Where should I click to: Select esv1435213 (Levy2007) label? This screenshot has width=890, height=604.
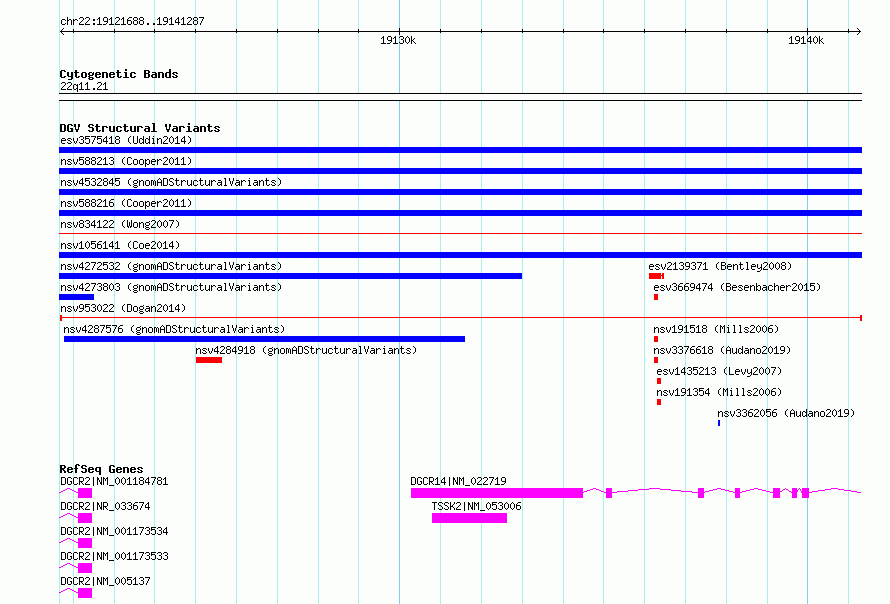[x=719, y=371]
